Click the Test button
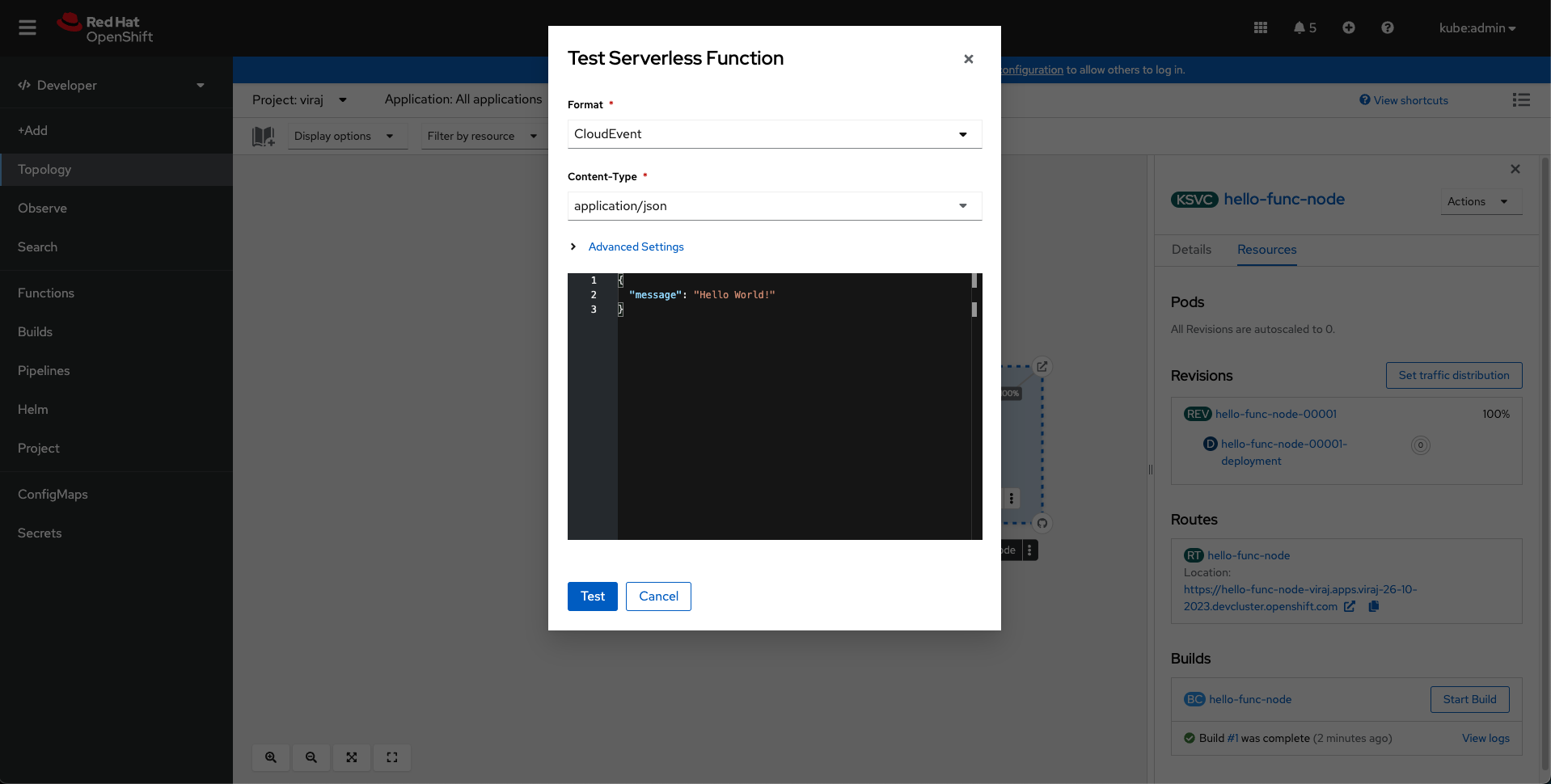Viewport: 1551px width, 784px height. pos(592,596)
